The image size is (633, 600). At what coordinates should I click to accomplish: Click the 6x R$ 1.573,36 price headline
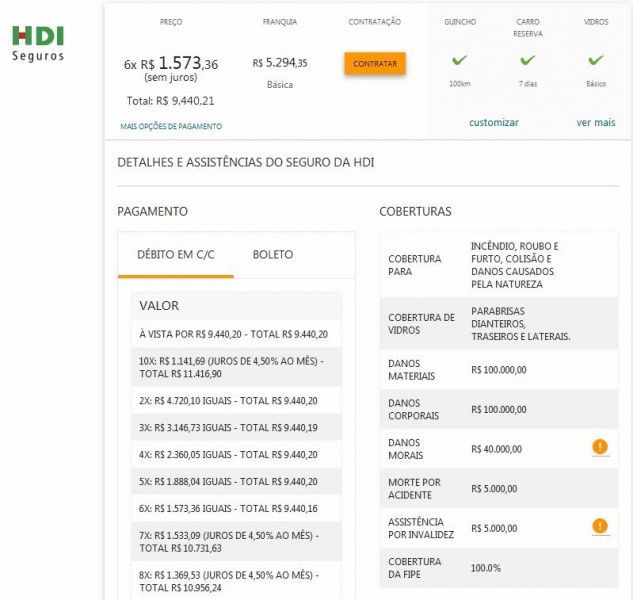coord(171,63)
